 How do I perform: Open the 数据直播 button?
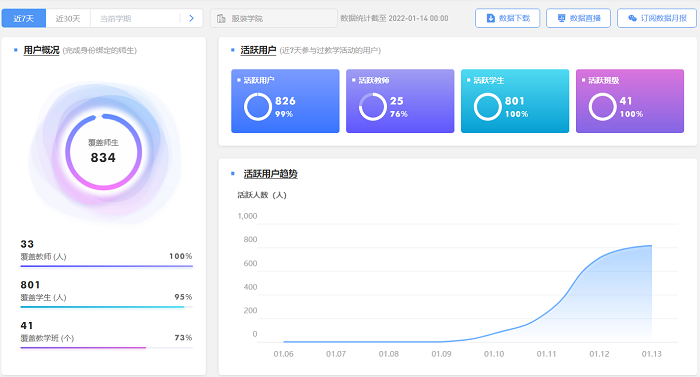(x=579, y=18)
